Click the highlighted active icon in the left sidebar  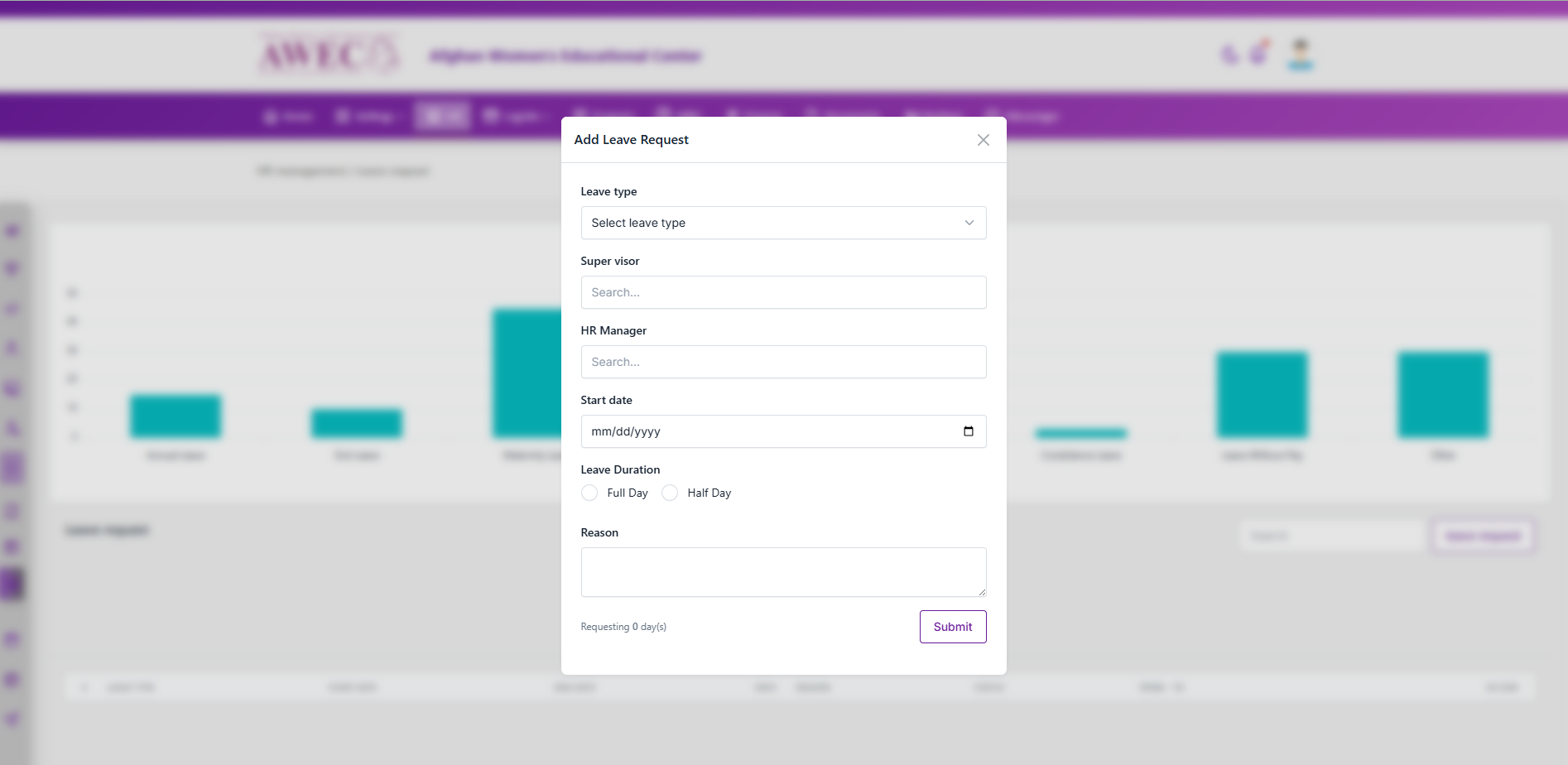[x=12, y=584]
